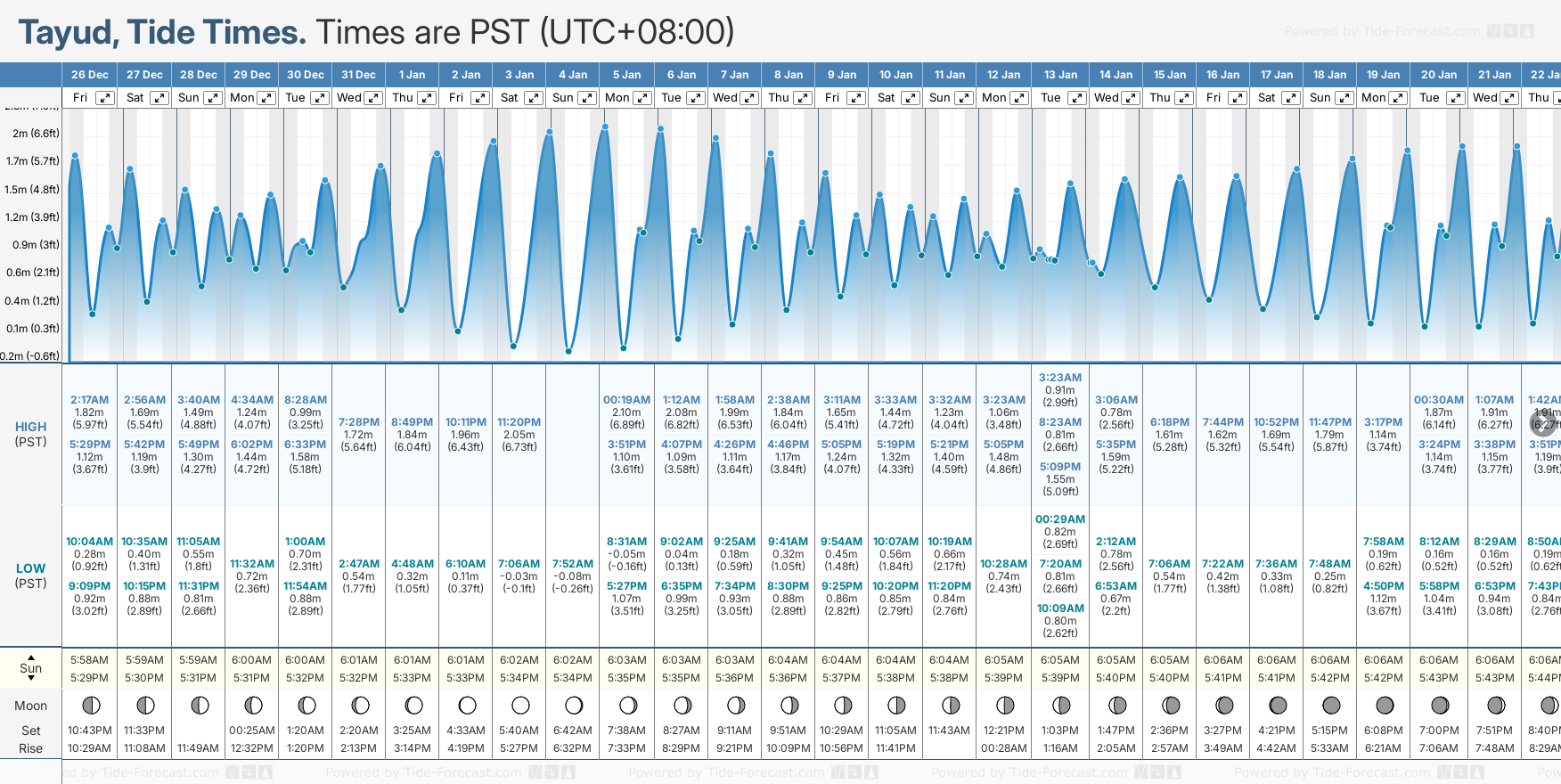Click the 7:52AM low tide entry on 4 Jan
The height and width of the screenshot is (784, 1561).
click(x=572, y=564)
